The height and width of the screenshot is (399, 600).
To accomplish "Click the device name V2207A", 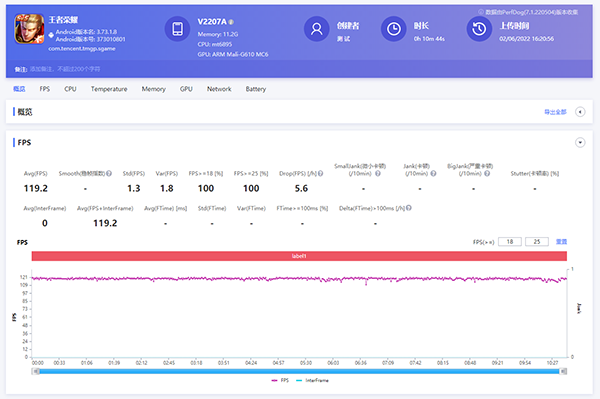I will point(212,22).
